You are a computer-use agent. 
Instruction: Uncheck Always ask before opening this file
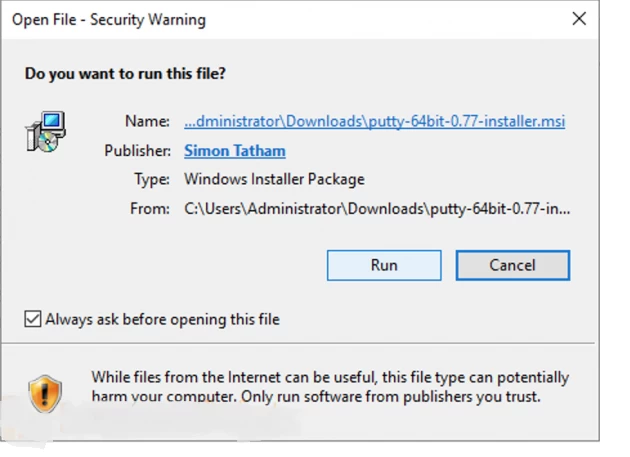tap(33, 319)
